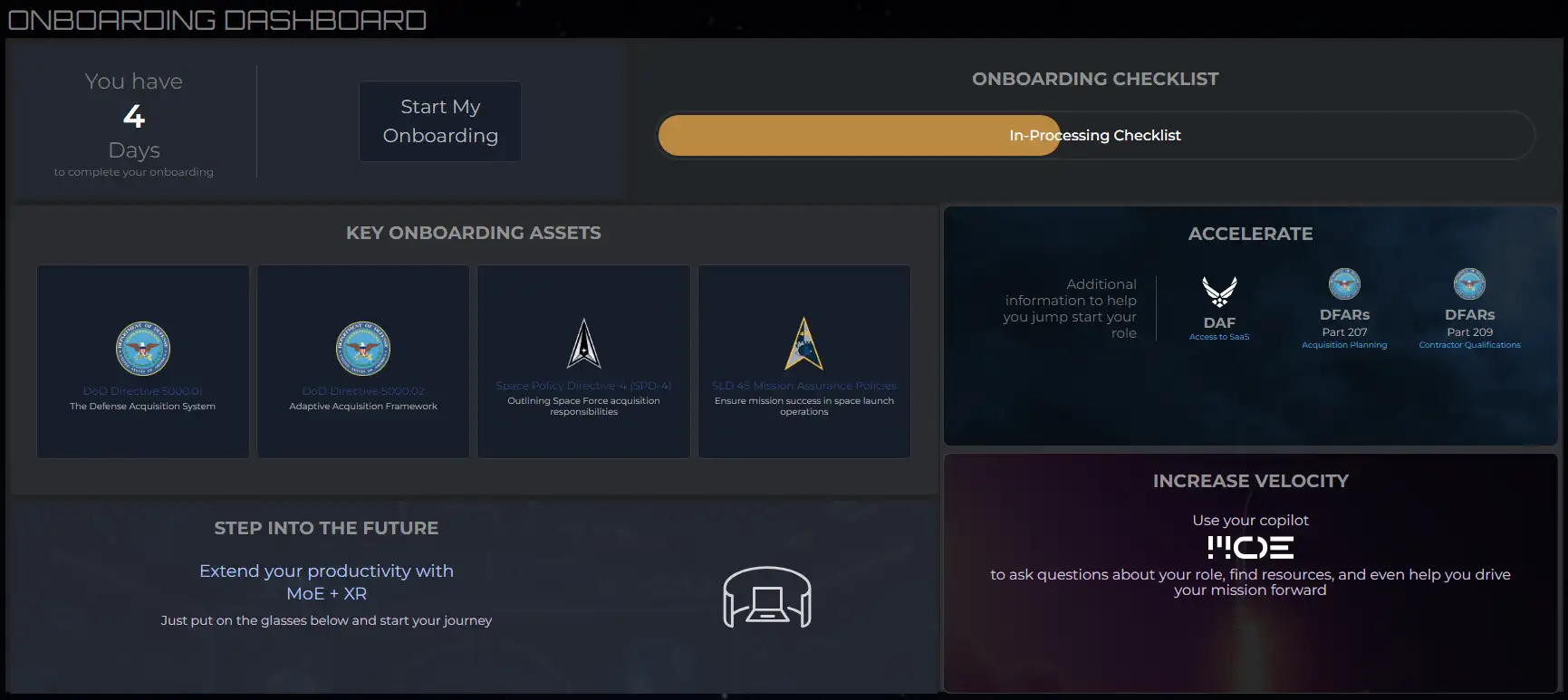Launch the XR headset laptop icon
Image resolution: width=1568 pixels, height=700 pixels.
point(767,597)
